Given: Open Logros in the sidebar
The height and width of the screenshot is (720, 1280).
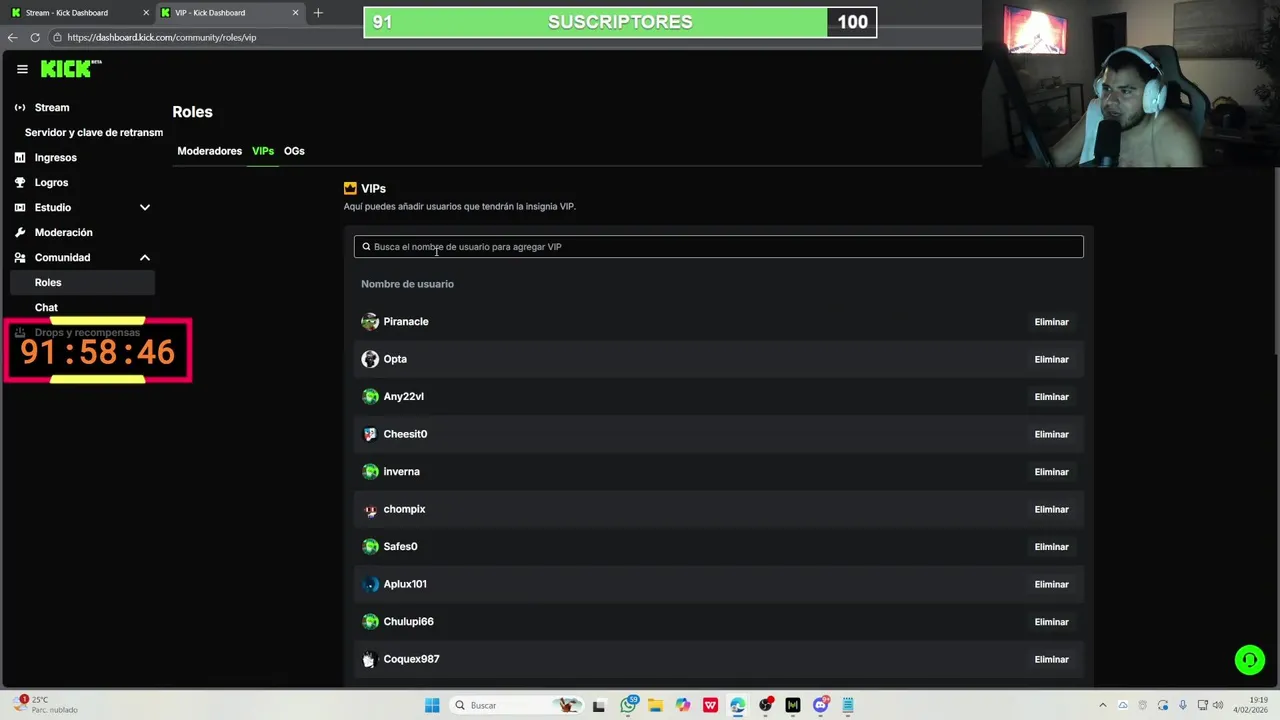Looking at the screenshot, I should click(51, 182).
